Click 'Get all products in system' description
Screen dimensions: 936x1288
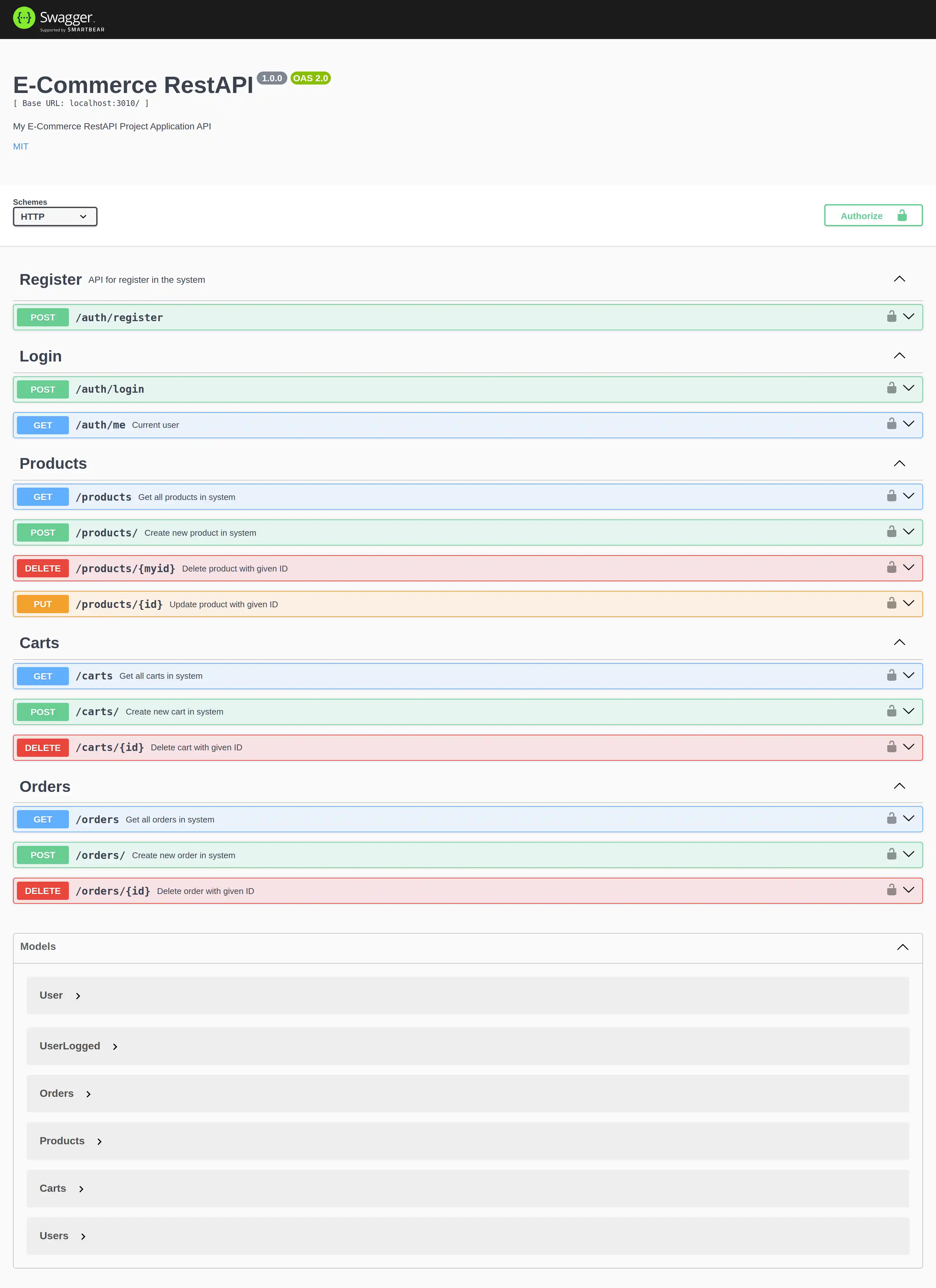(x=187, y=497)
